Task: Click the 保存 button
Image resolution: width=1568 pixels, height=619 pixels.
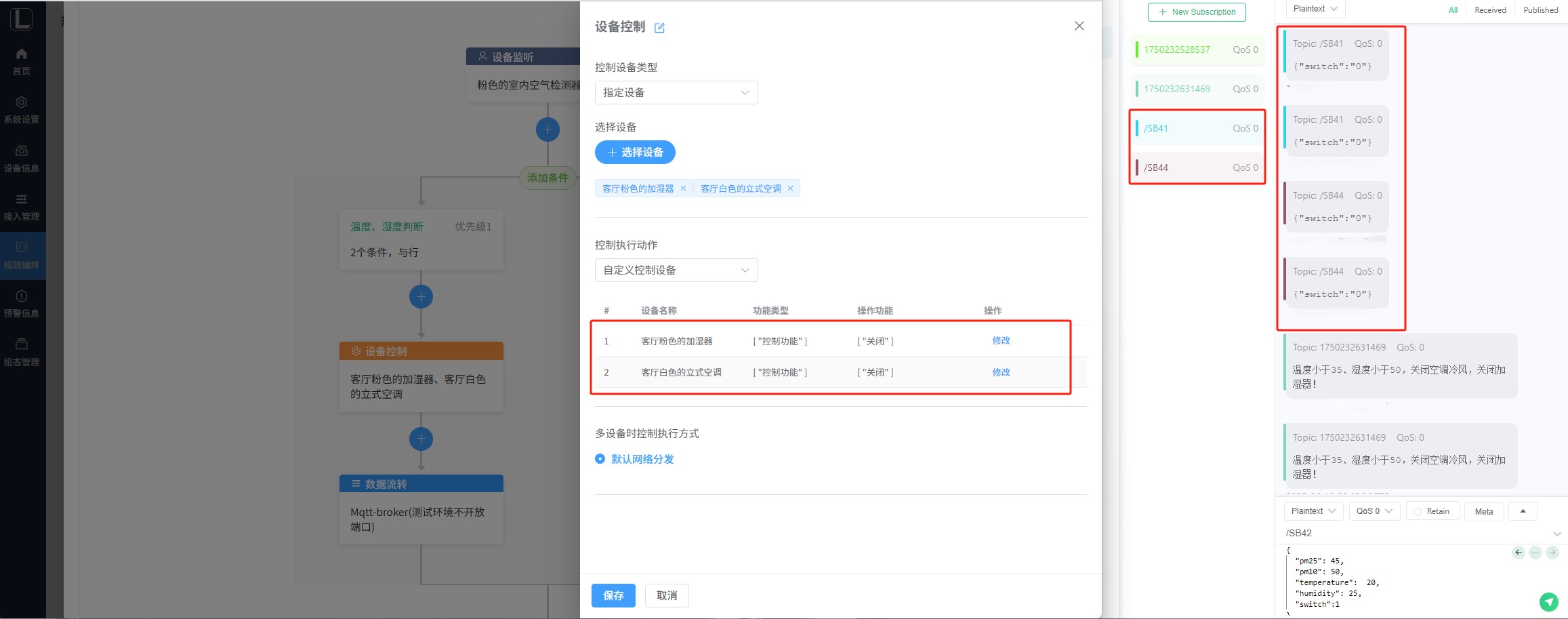Action: (x=613, y=595)
